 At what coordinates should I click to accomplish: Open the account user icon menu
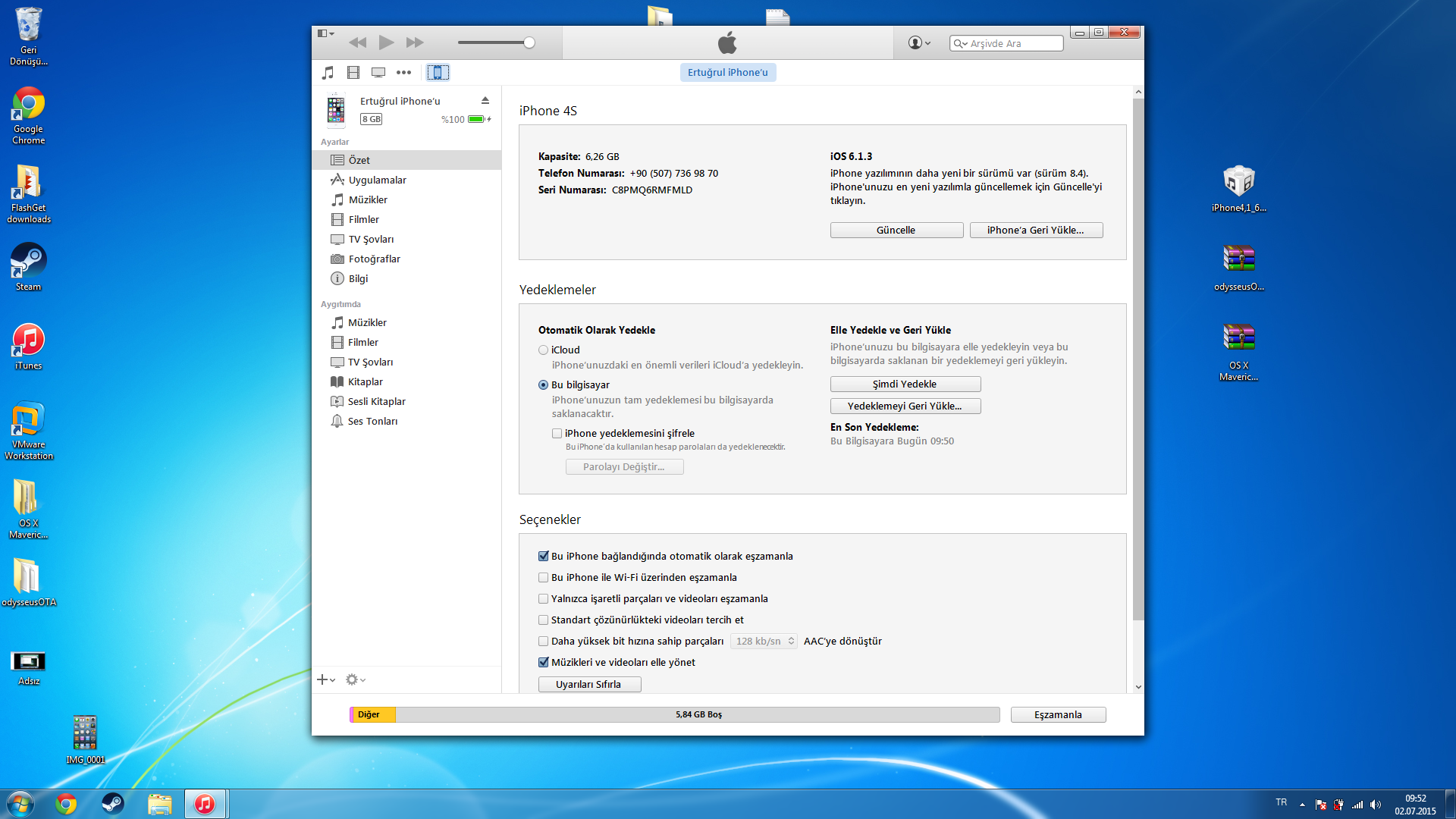point(919,43)
